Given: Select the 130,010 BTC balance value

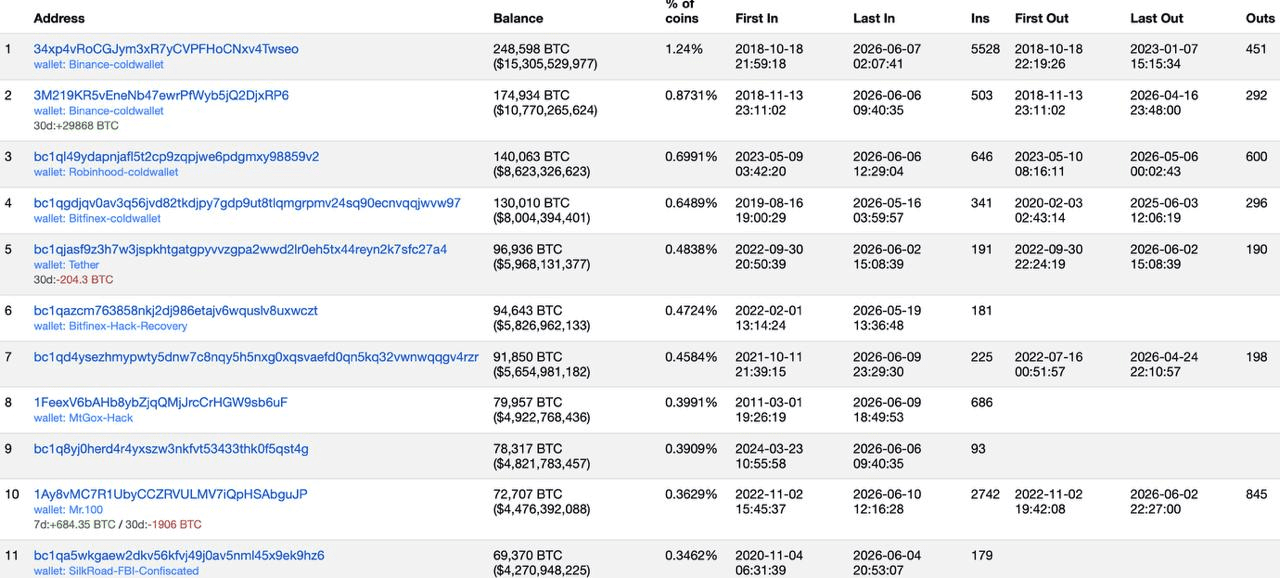Looking at the screenshot, I should point(531,203).
